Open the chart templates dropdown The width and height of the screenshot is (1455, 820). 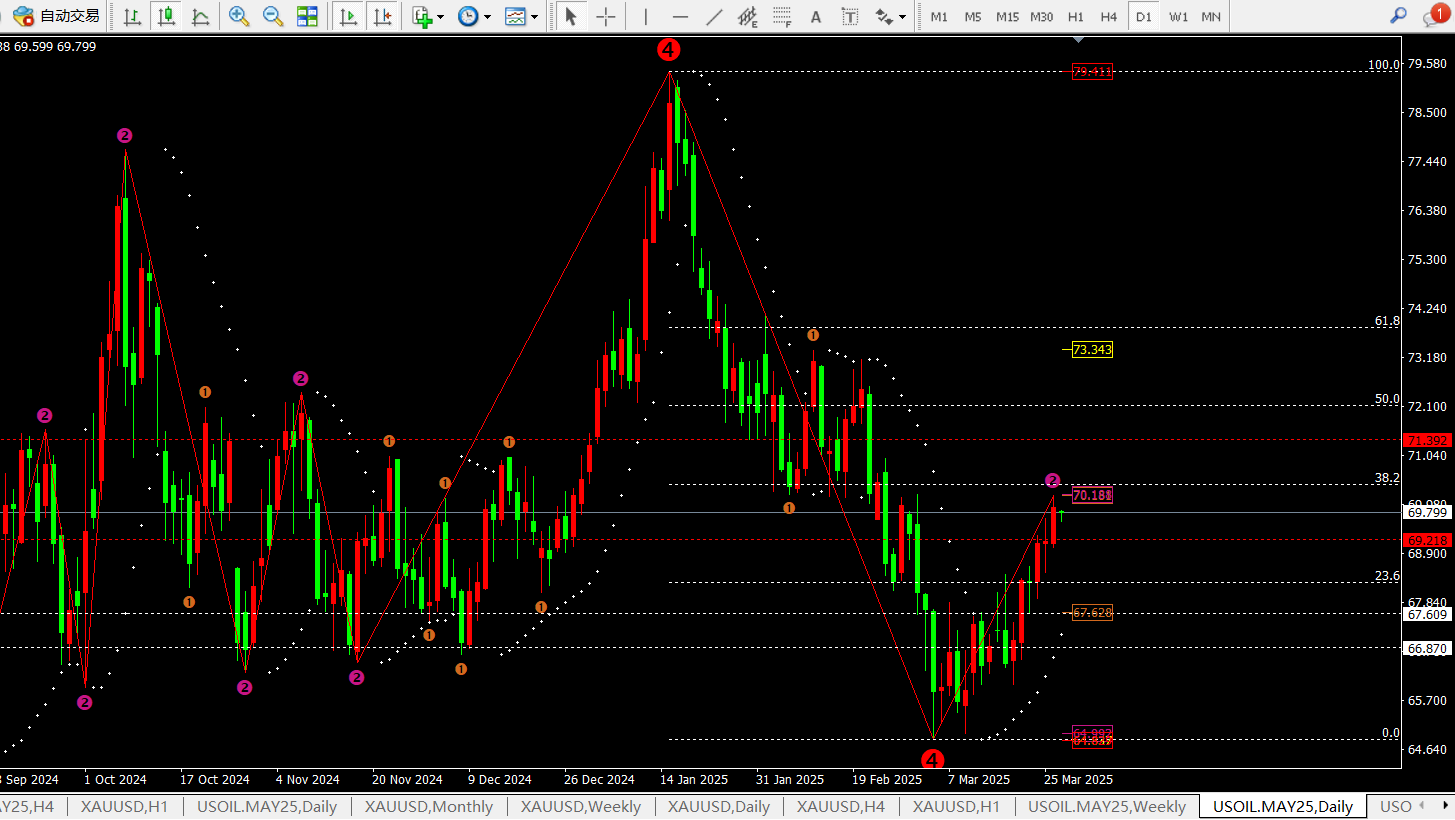pyautogui.click(x=521, y=16)
